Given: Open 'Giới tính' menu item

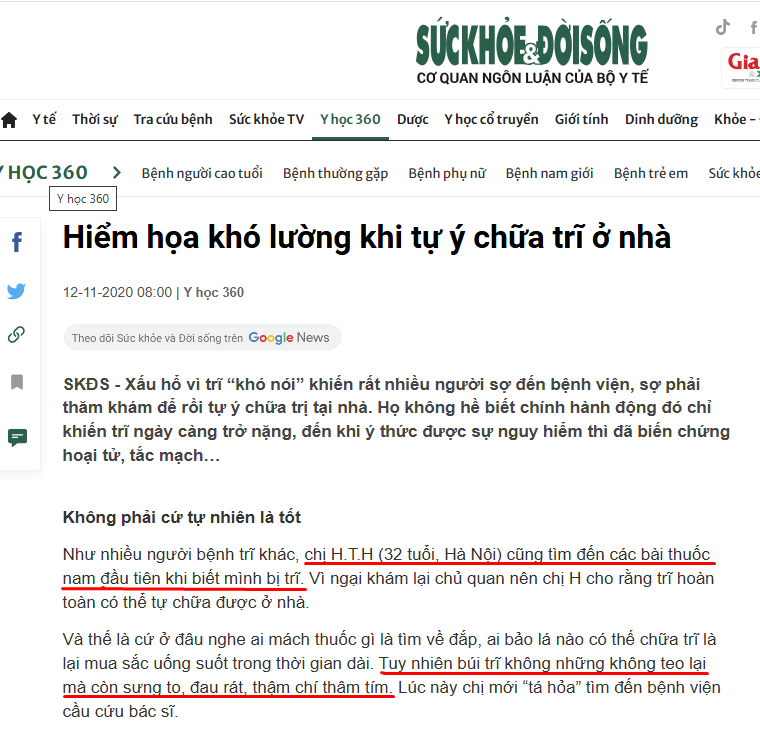Looking at the screenshot, I should click(582, 119).
